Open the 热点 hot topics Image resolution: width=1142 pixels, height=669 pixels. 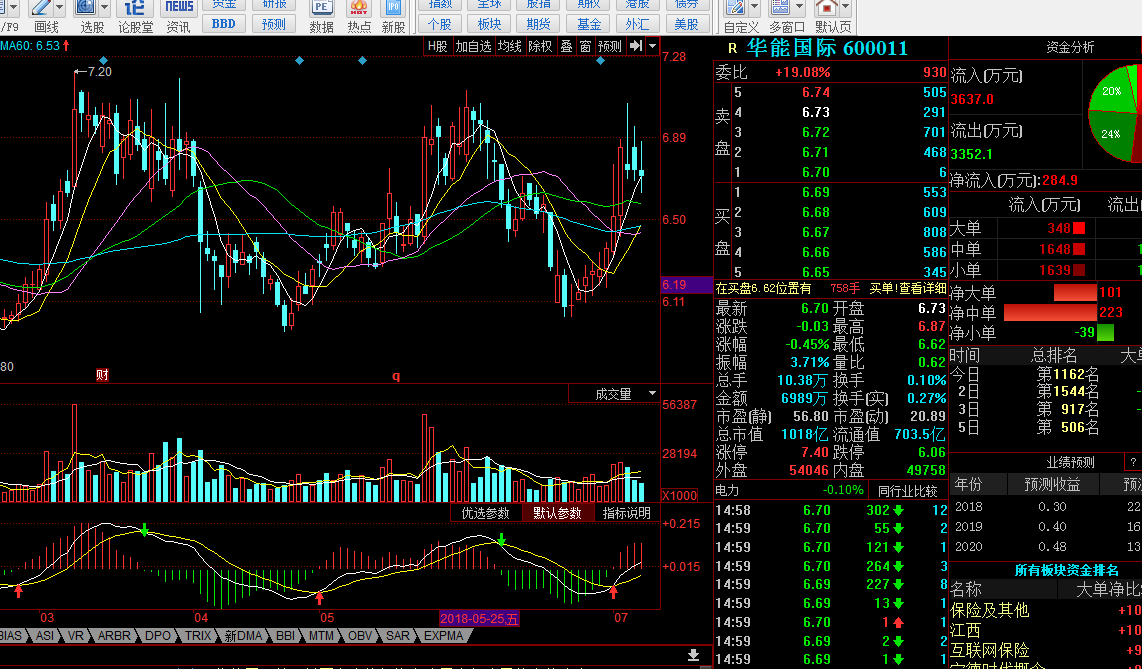point(359,16)
